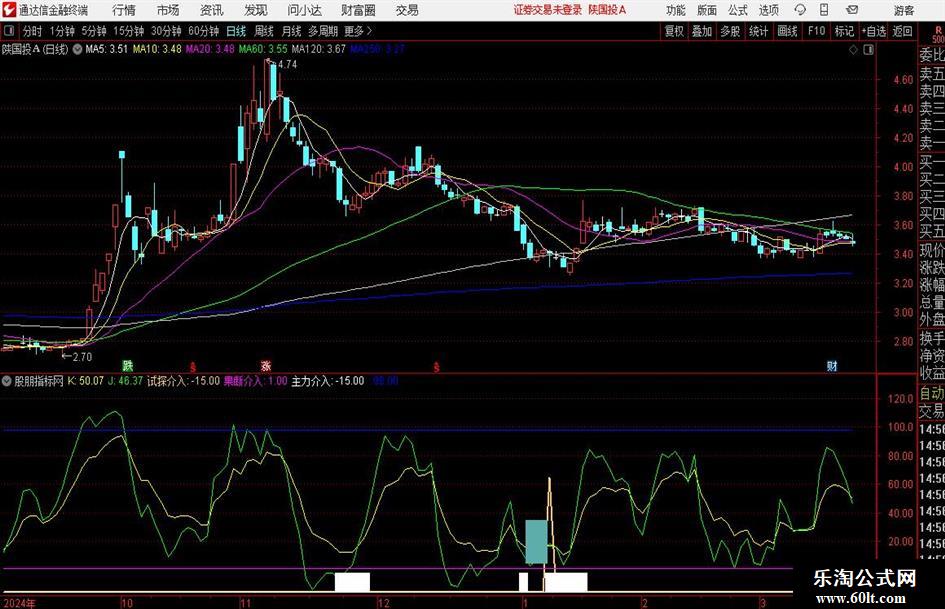Switch to 5分钟 period

pyautogui.click(x=93, y=31)
